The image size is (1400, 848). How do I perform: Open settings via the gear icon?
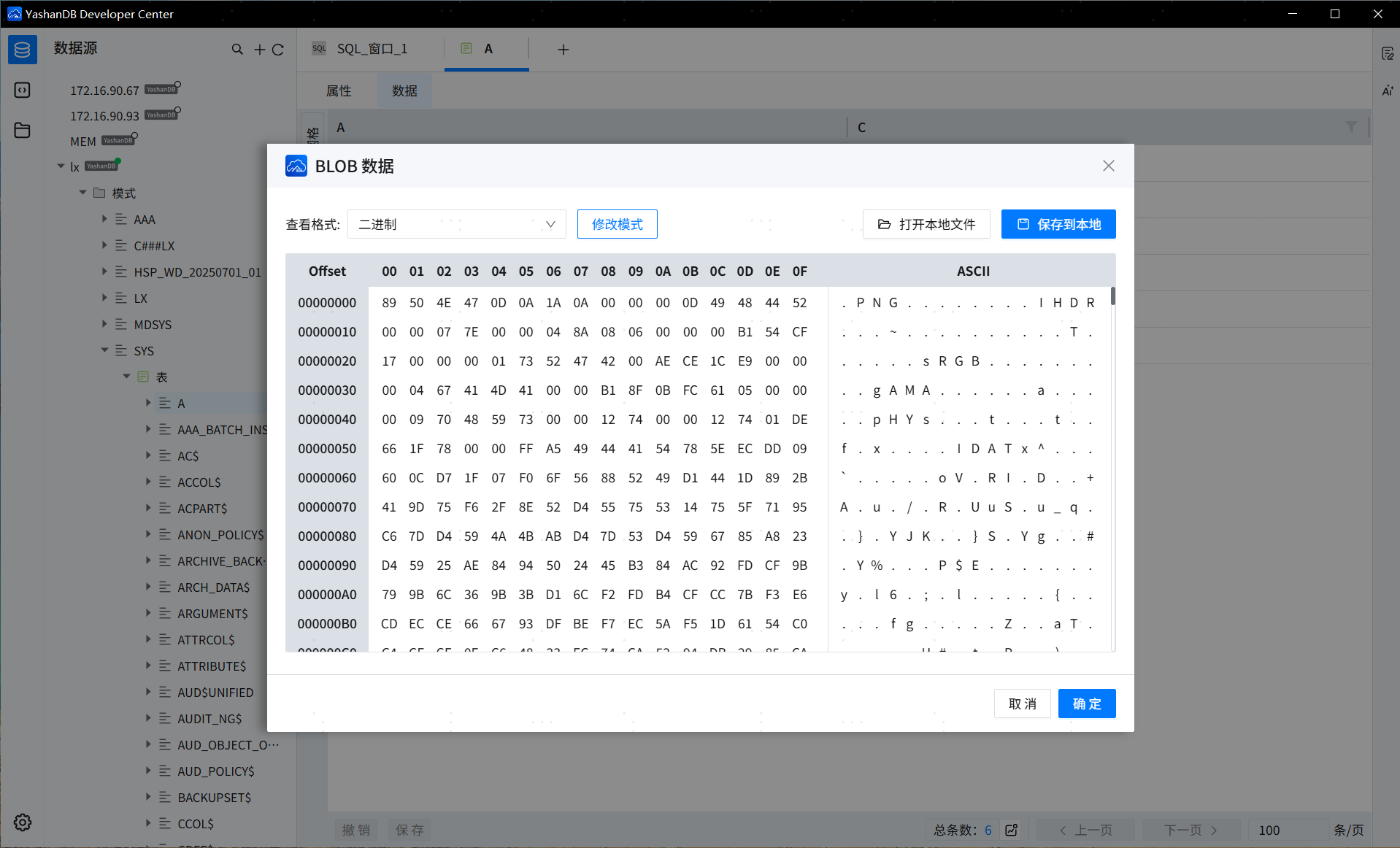coord(22,822)
